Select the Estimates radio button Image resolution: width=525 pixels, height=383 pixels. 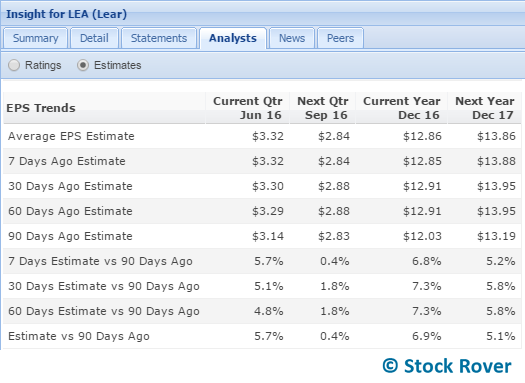tap(83, 65)
